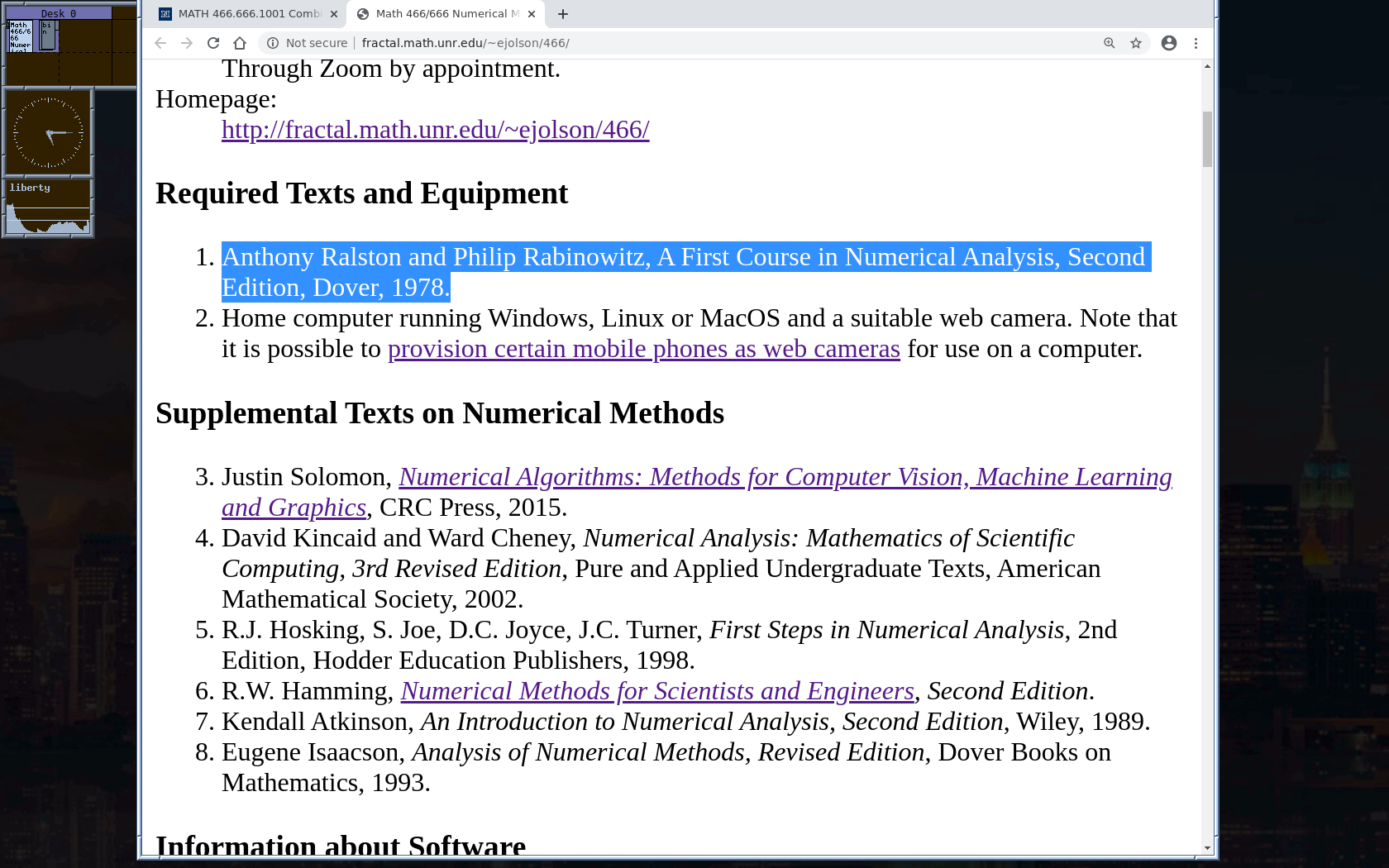Click the page scroll-down arrow
Screen dimensions: 1389x868
click(1207, 847)
